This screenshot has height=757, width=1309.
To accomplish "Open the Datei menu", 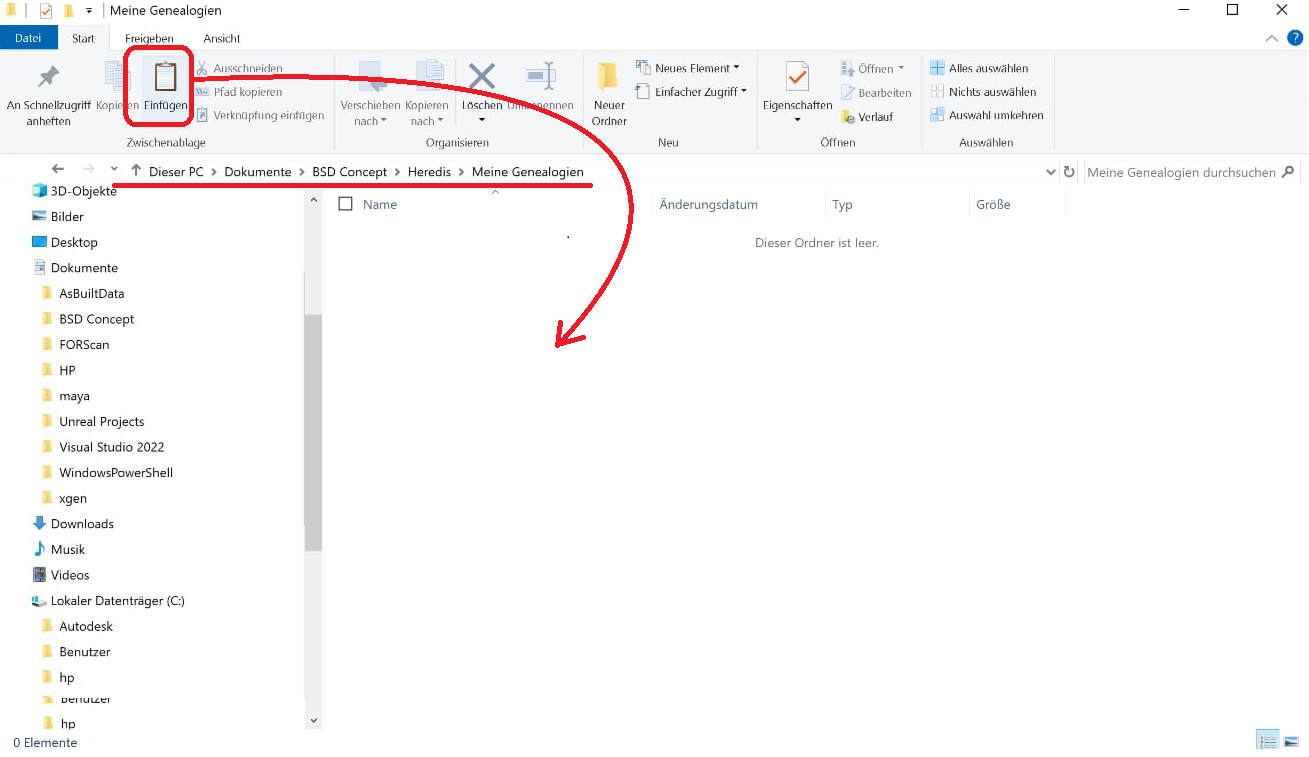I will tap(28, 38).
